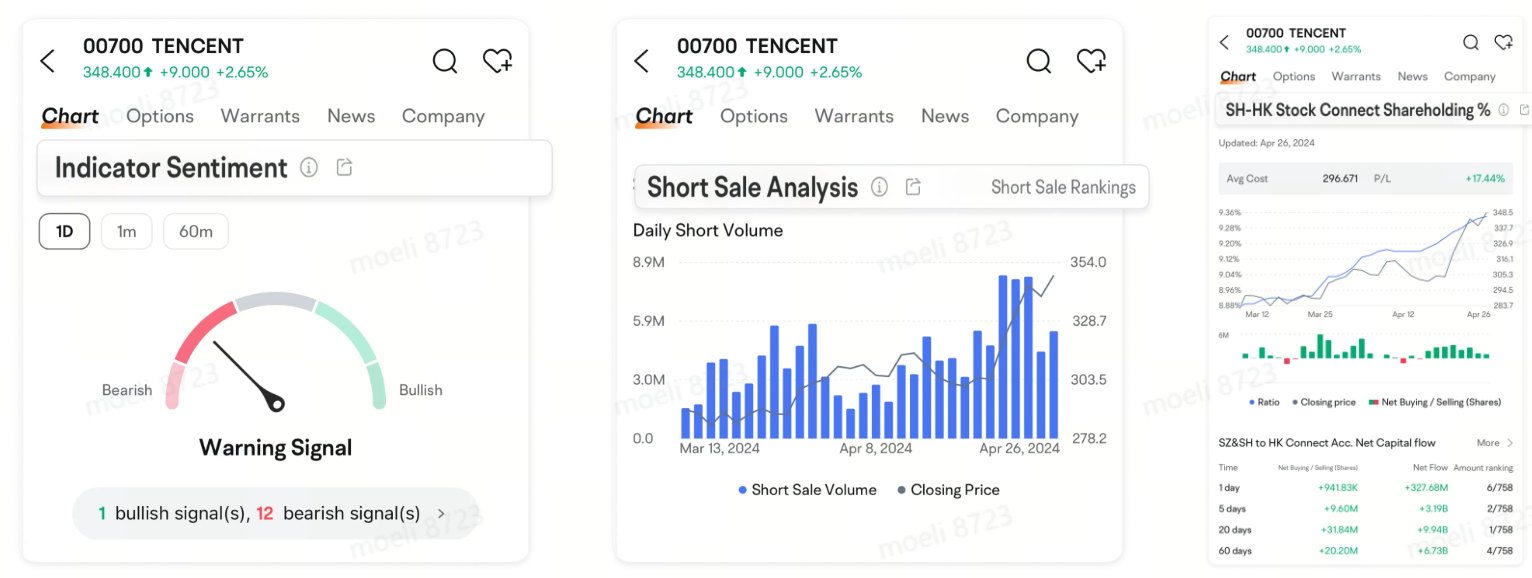
Task: Toggle the Closing Price legend in Short Sale chart
Action: click(x=948, y=490)
